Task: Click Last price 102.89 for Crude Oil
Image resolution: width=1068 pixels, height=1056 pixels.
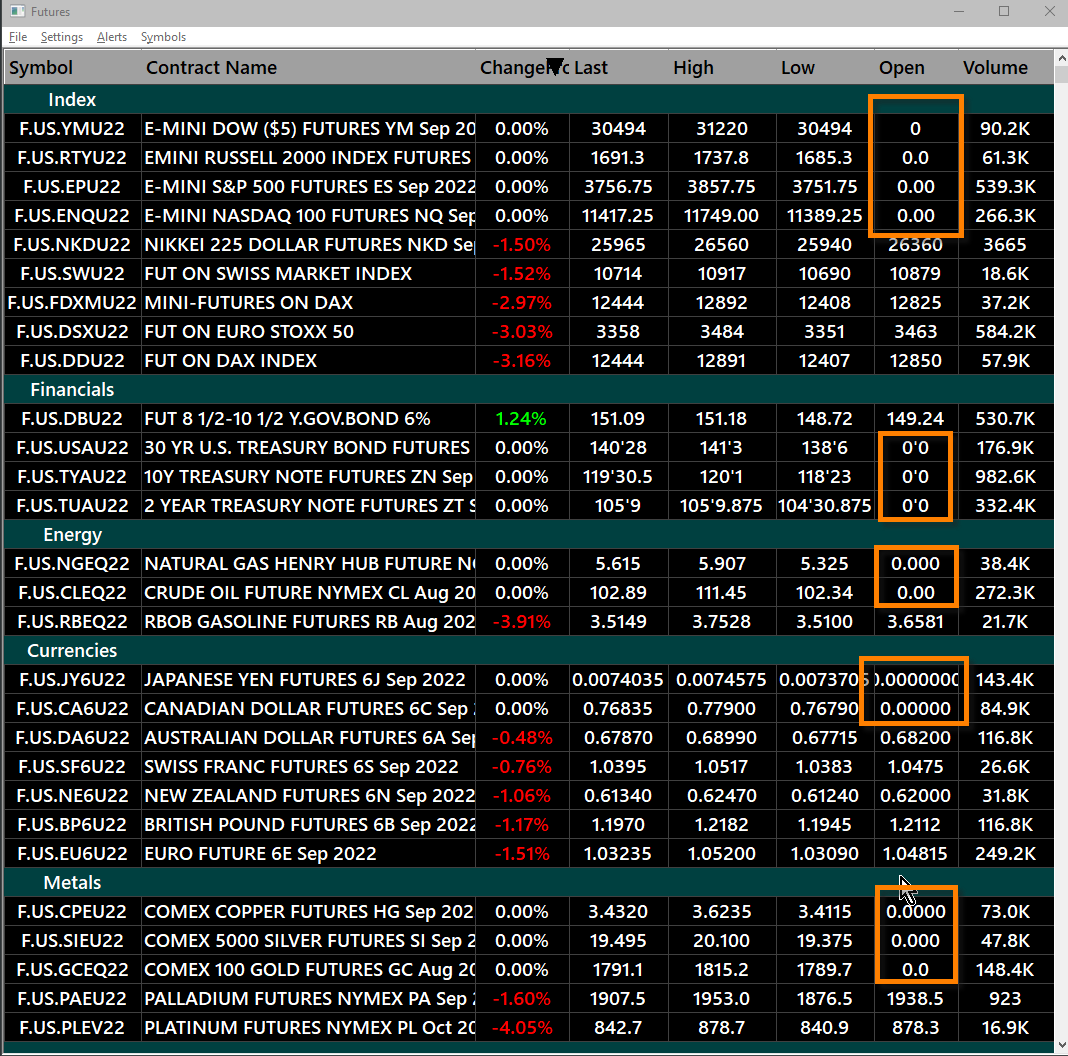Action: pos(618,593)
